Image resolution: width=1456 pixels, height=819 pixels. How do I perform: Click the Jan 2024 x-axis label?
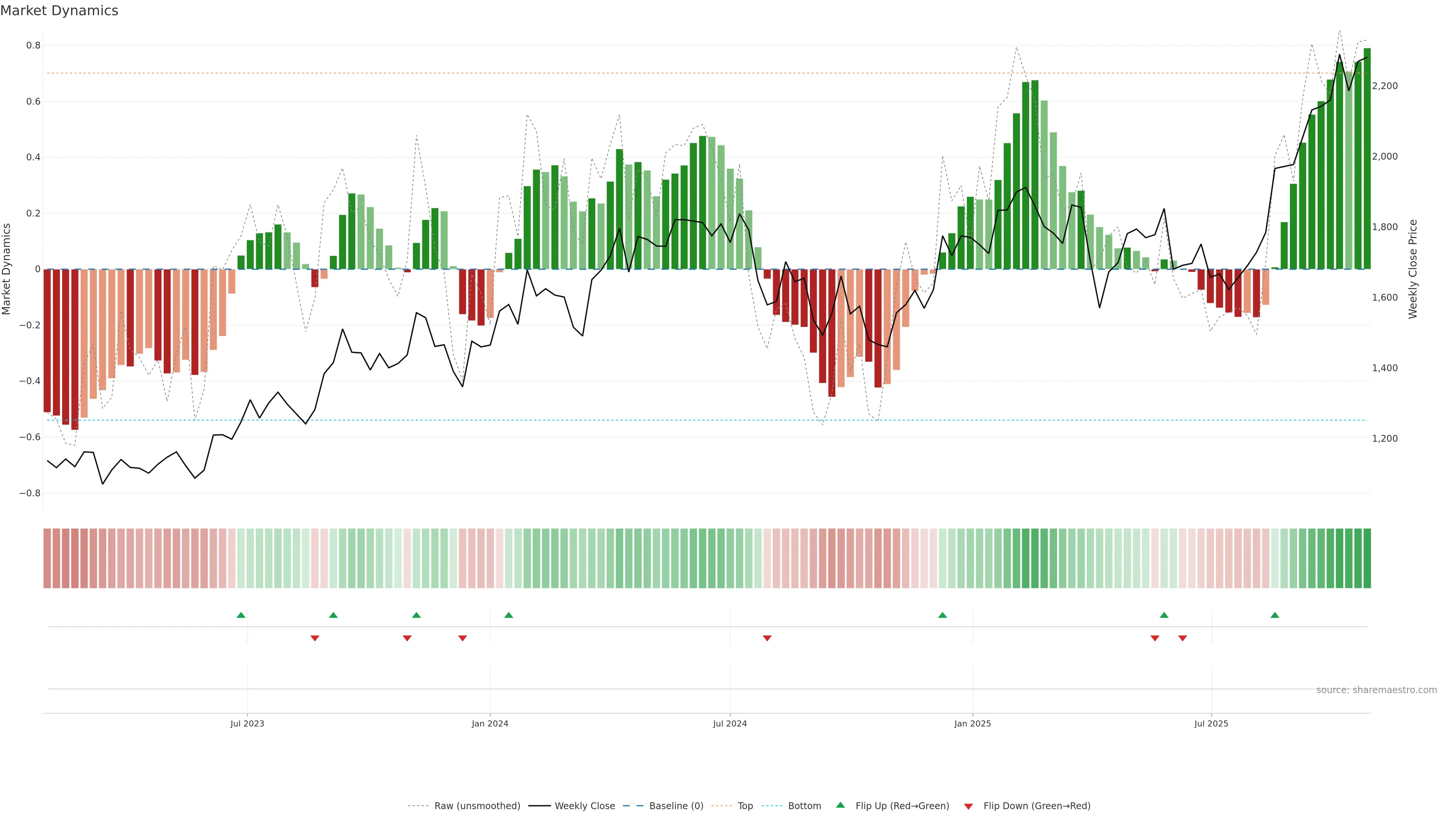[x=490, y=723]
